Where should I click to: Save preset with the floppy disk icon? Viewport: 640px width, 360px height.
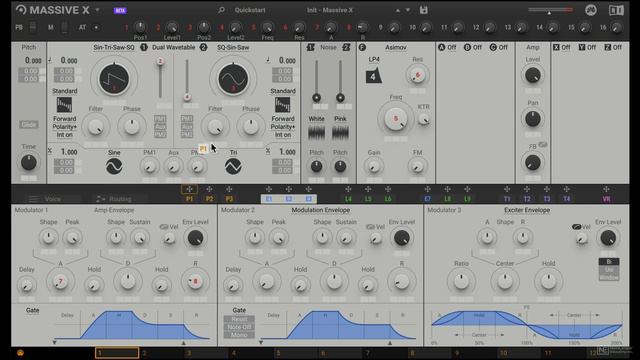coord(424,10)
